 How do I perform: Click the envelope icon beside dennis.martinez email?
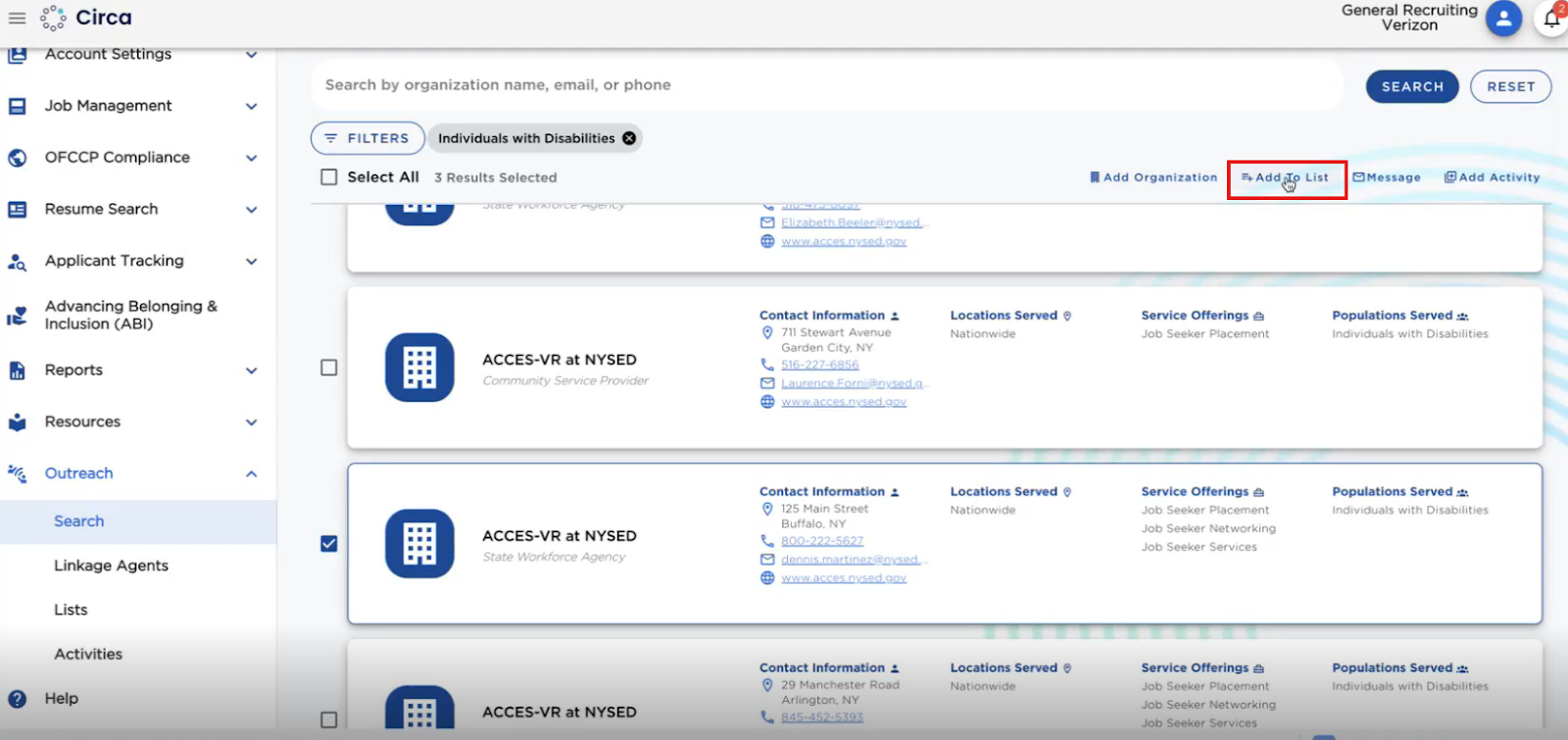pyautogui.click(x=767, y=560)
